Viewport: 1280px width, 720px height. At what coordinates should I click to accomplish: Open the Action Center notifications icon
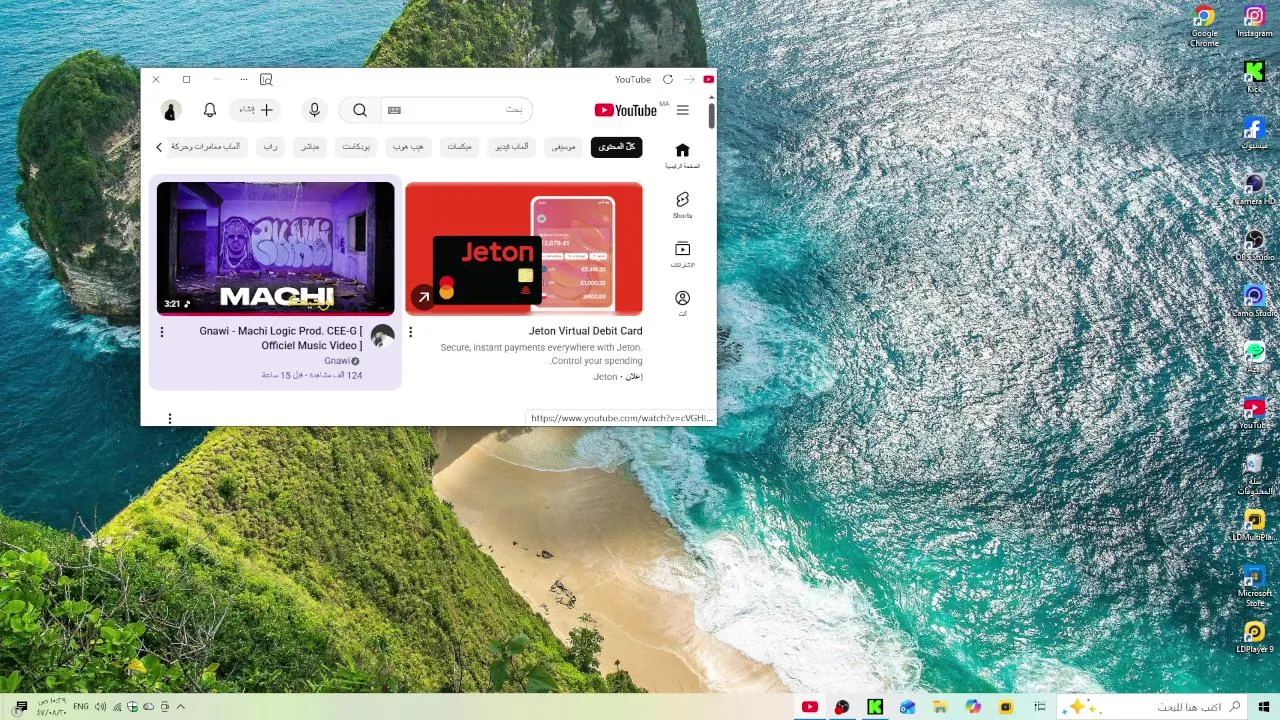[x=21, y=707]
